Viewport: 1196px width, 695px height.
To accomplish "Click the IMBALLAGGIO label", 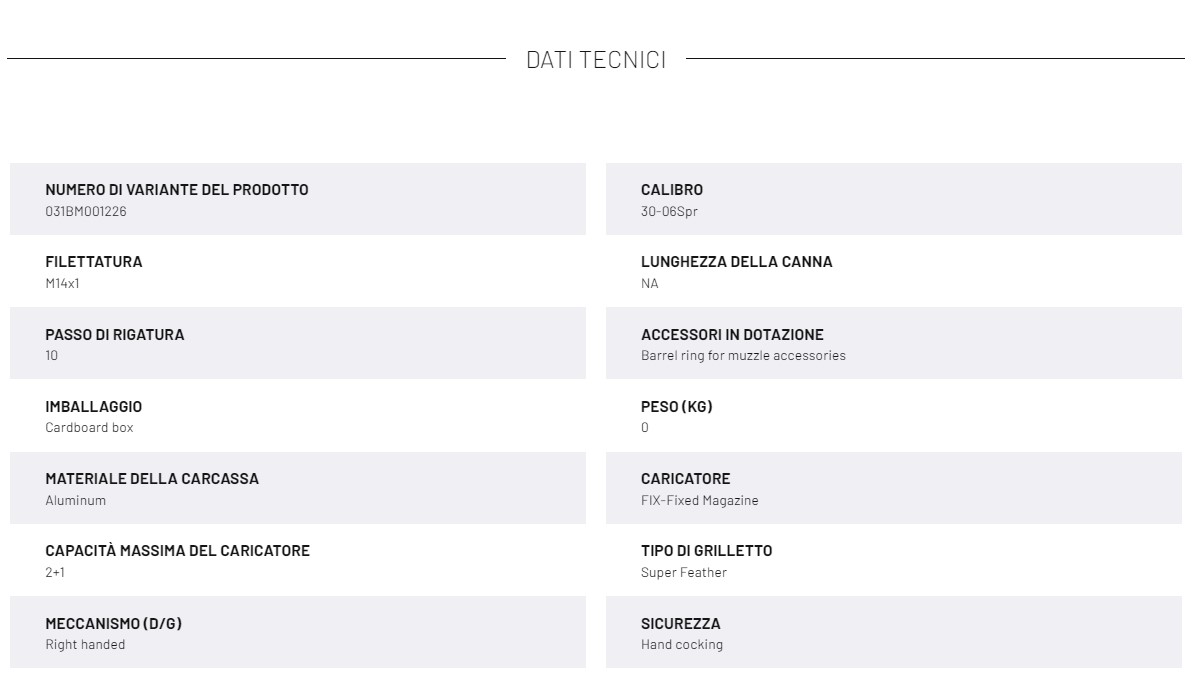I will [94, 407].
